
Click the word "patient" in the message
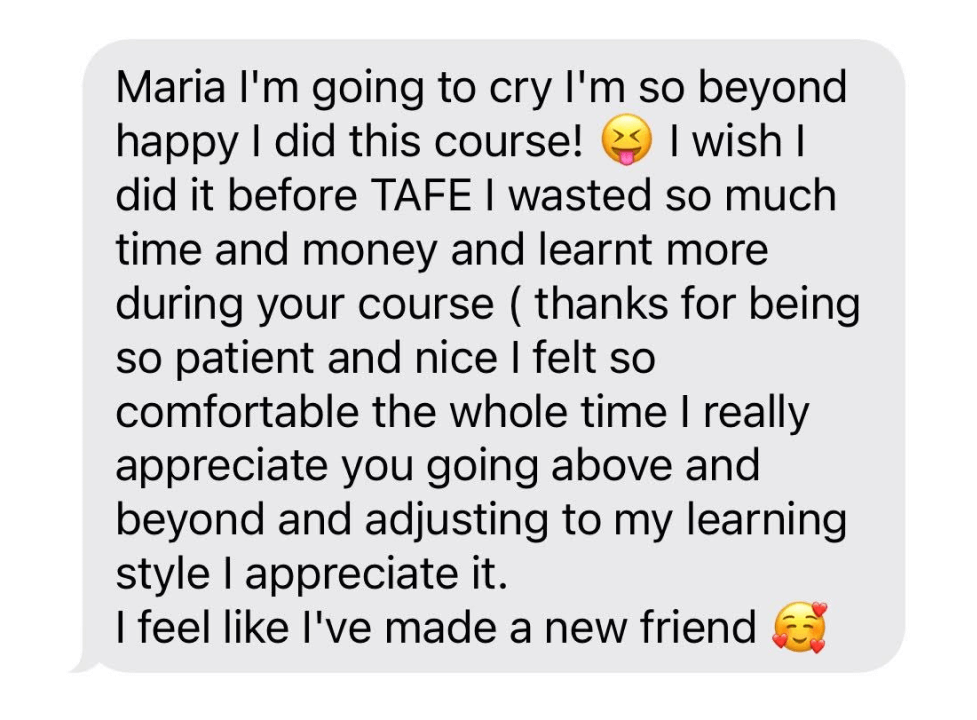pyautogui.click(x=245, y=359)
